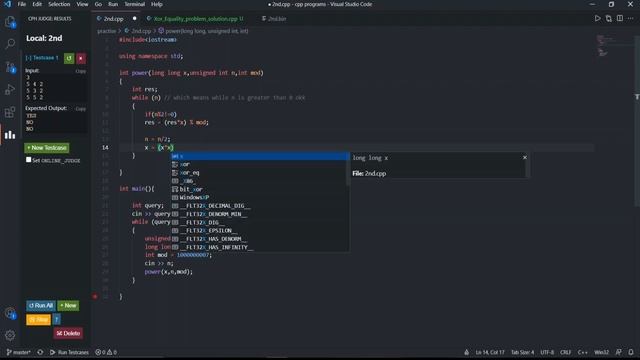This screenshot has height=360, width=640.
Task: Open the Selection menu
Action: coord(59,4)
